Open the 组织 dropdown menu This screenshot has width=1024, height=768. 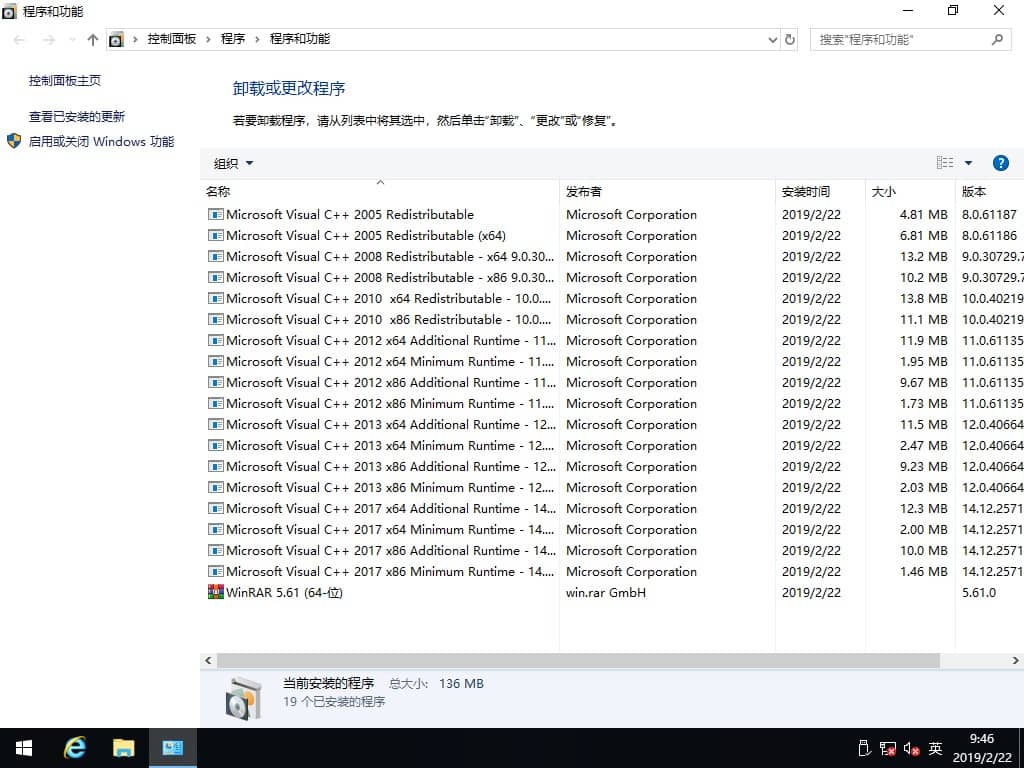pos(232,162)
